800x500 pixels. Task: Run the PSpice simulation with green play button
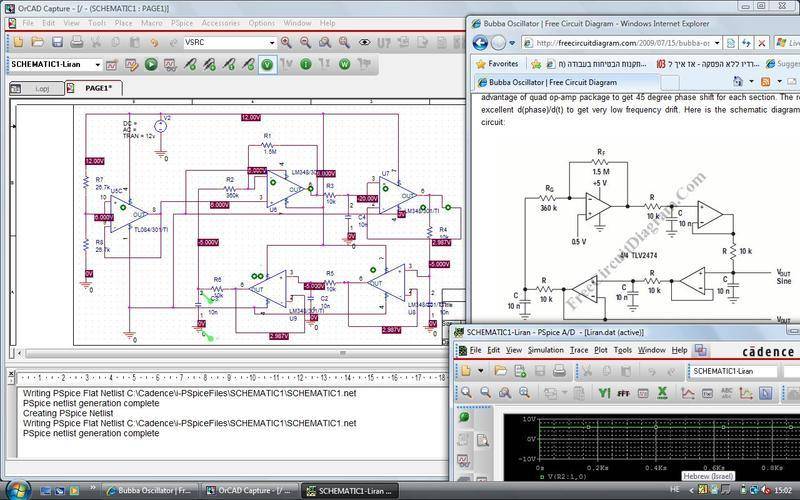coord(151,64)
